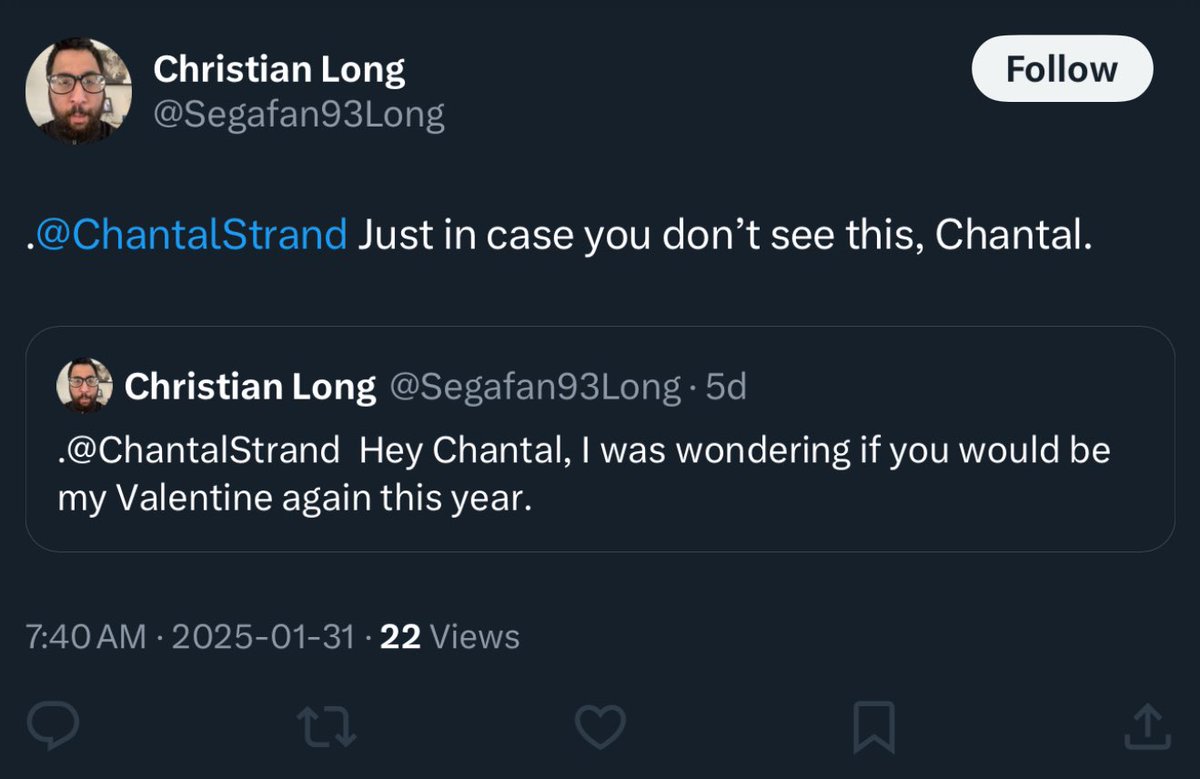Click @ChantalStrand inside the quoted tweet
This screenshot has width=1200, height=779.
click(200, 450)
